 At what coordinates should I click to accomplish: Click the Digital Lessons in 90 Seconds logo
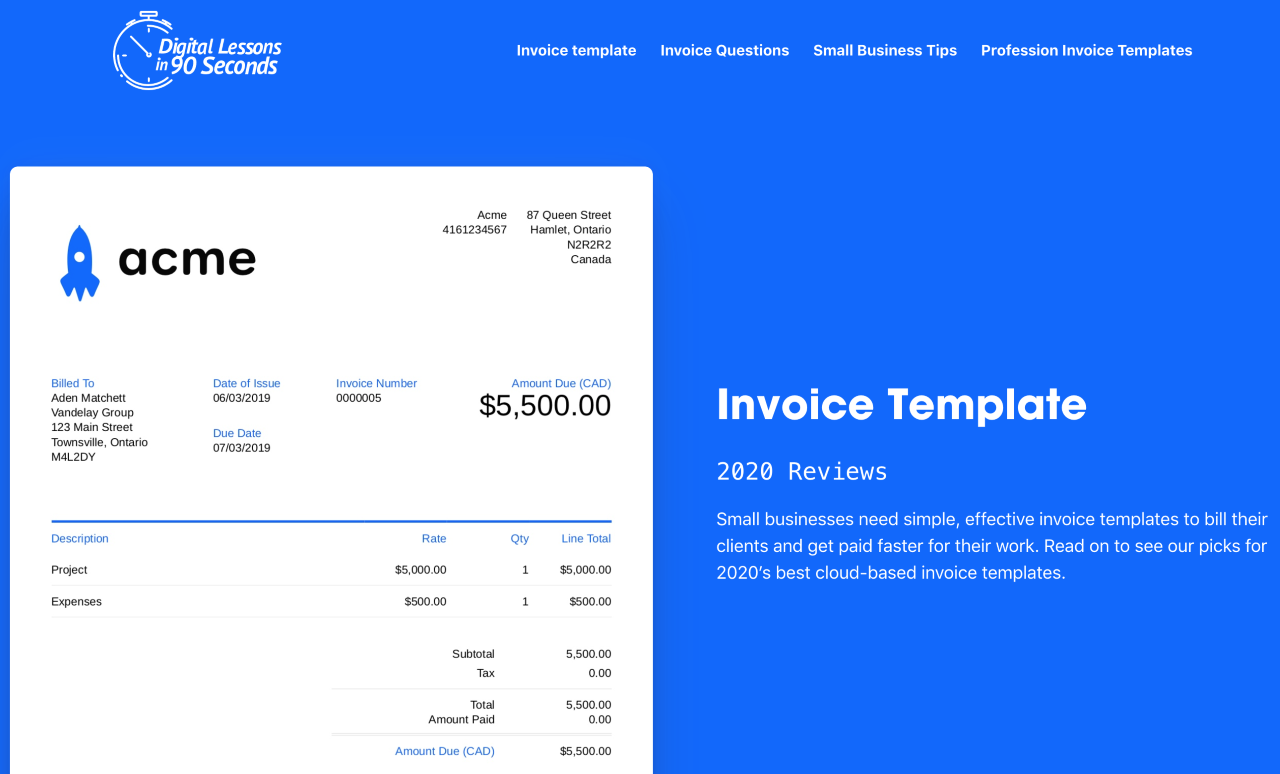coord(197,51)
